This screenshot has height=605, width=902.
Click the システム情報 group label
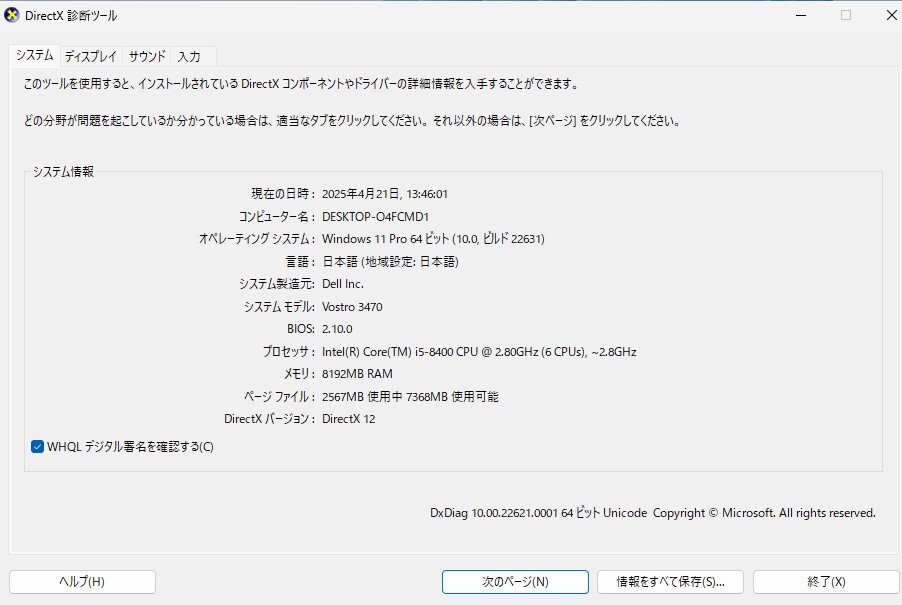(63, 171)
